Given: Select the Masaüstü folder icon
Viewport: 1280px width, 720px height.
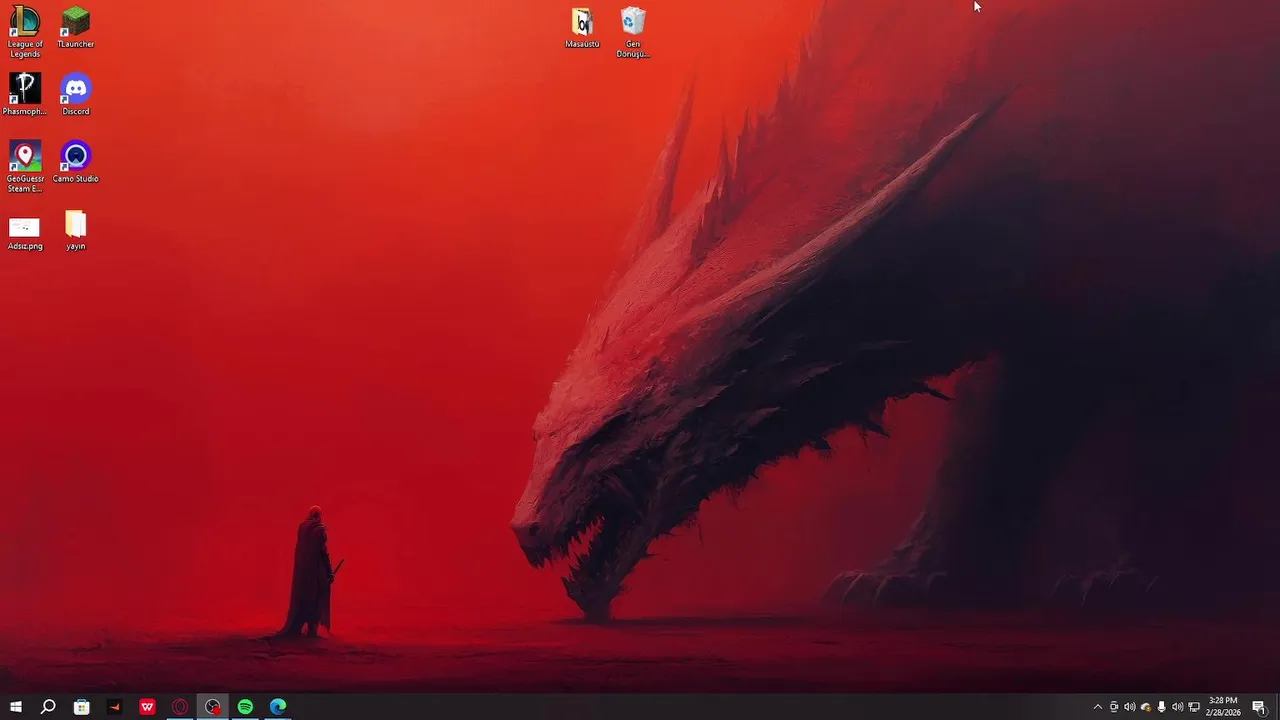Looking at the screenshot, I should [582, 28].
